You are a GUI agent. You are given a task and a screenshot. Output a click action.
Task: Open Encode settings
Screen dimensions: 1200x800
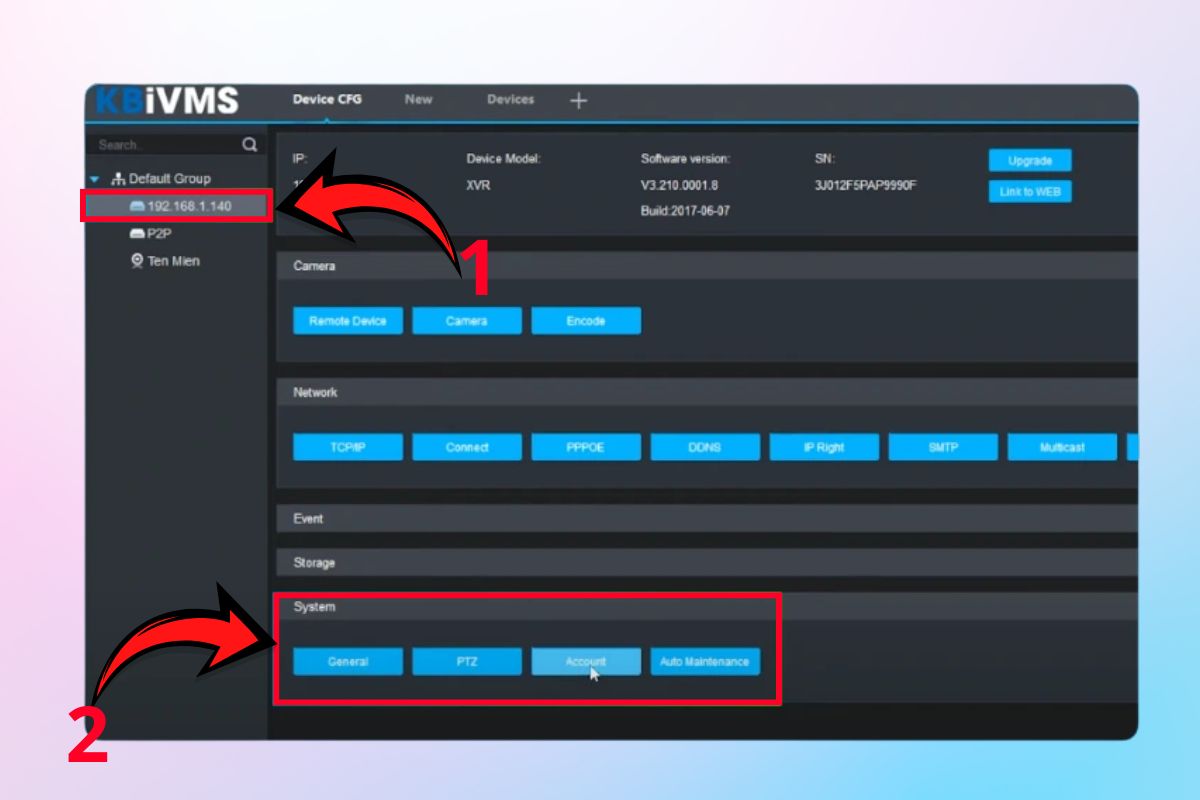click(586, 321)
